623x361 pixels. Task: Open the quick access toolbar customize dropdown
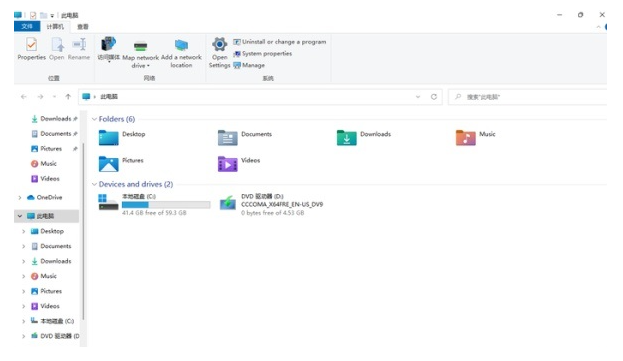point(52,16)
